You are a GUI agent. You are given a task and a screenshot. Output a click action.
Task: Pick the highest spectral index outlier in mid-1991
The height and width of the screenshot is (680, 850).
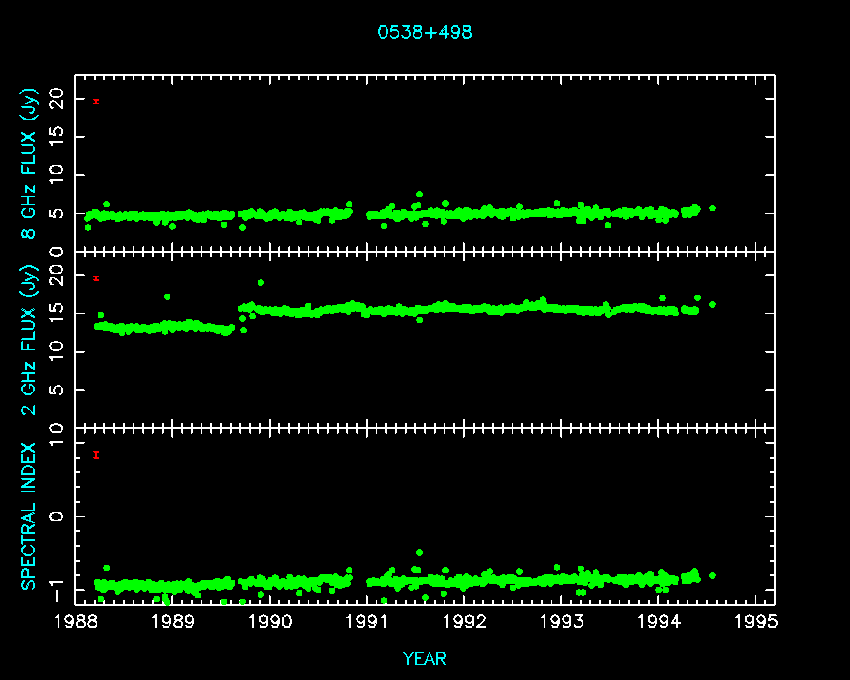(419, 552)
